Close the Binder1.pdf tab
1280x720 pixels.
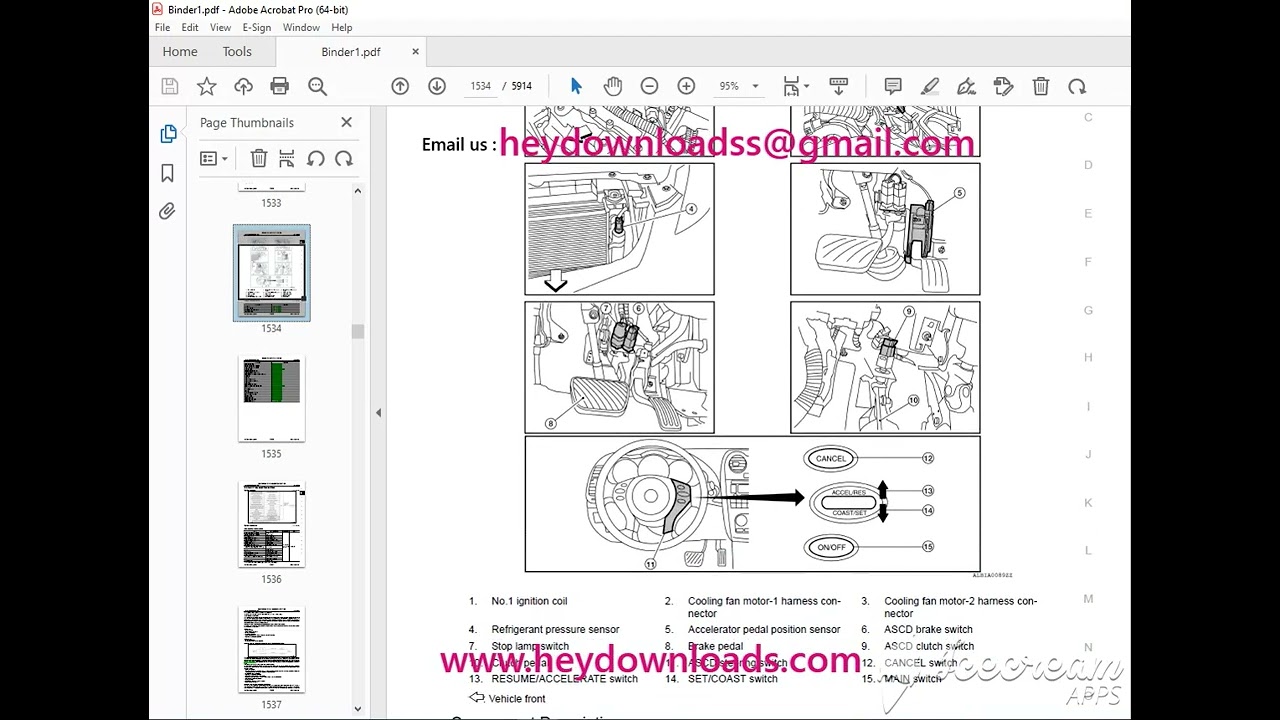point(416,52)
